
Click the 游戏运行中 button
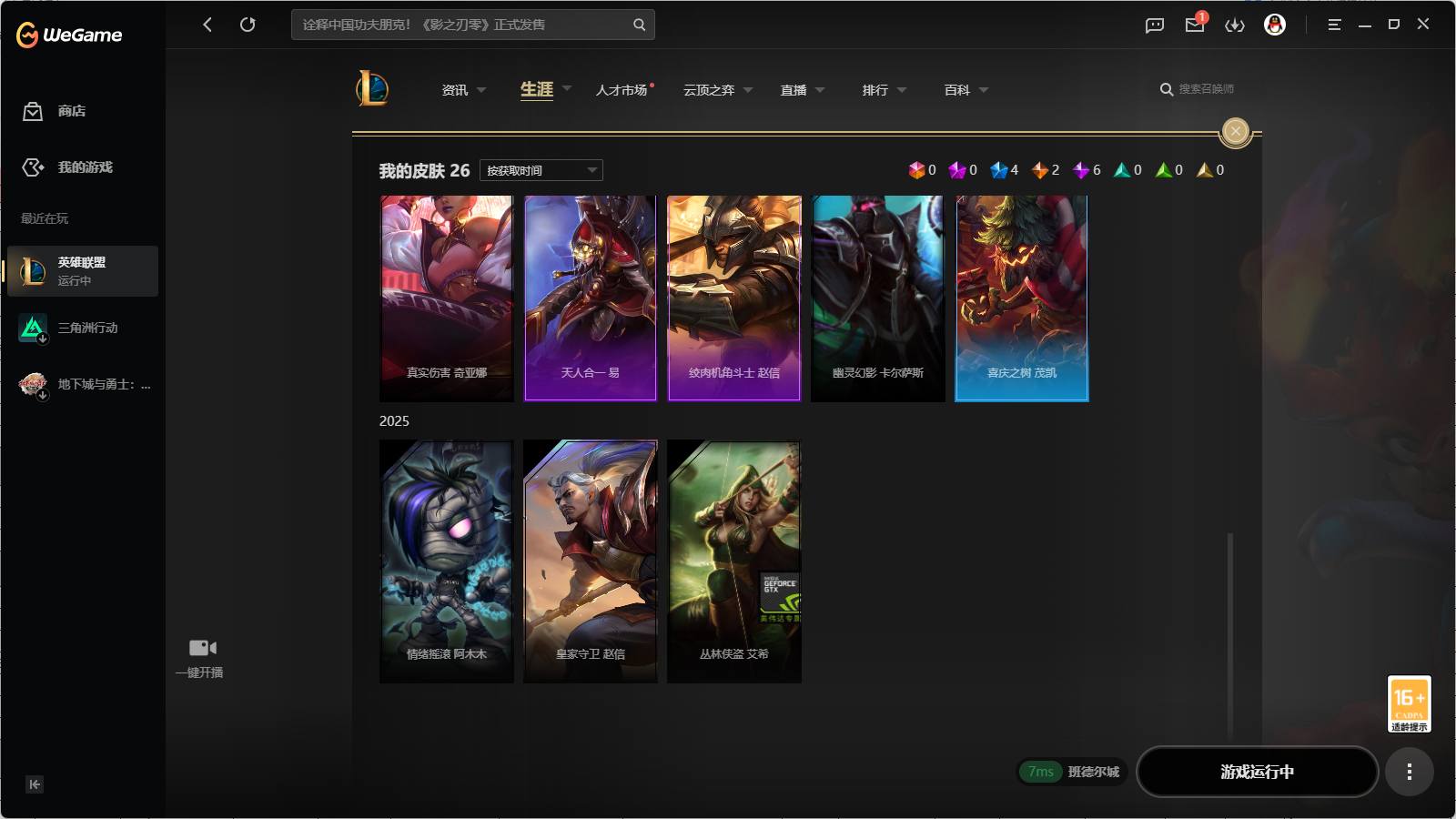[x=1258, y=772]
